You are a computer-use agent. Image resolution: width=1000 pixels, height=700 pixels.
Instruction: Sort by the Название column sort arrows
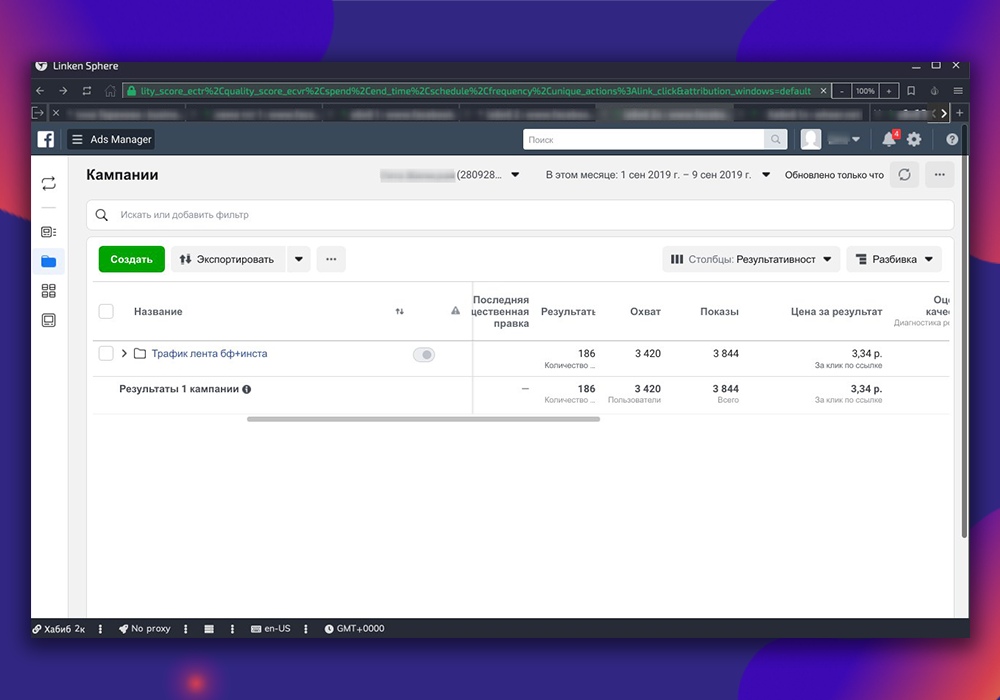coord(399,311)
